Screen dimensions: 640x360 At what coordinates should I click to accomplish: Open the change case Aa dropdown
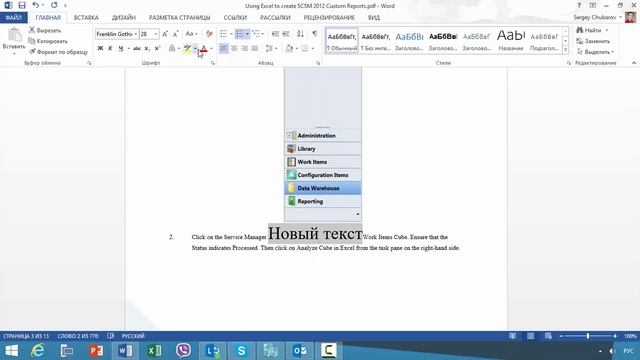tap(191, 34)
